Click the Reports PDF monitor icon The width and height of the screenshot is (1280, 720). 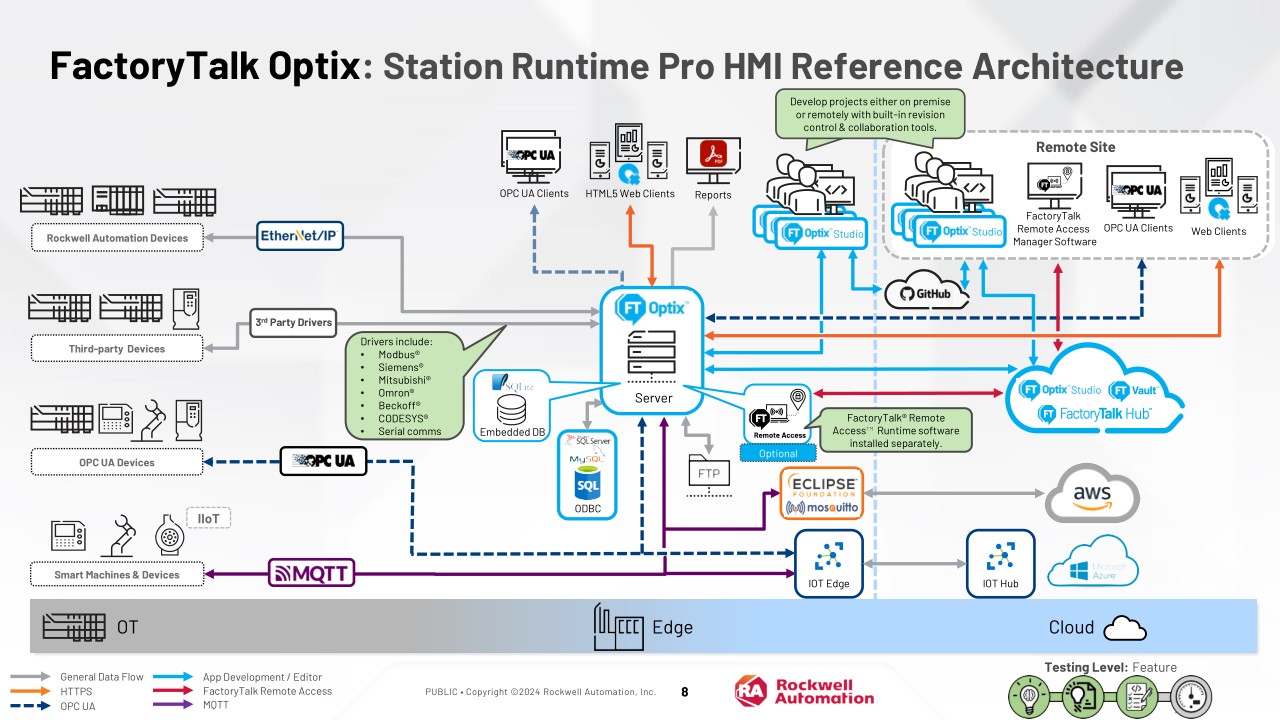(x=713, y=161)
